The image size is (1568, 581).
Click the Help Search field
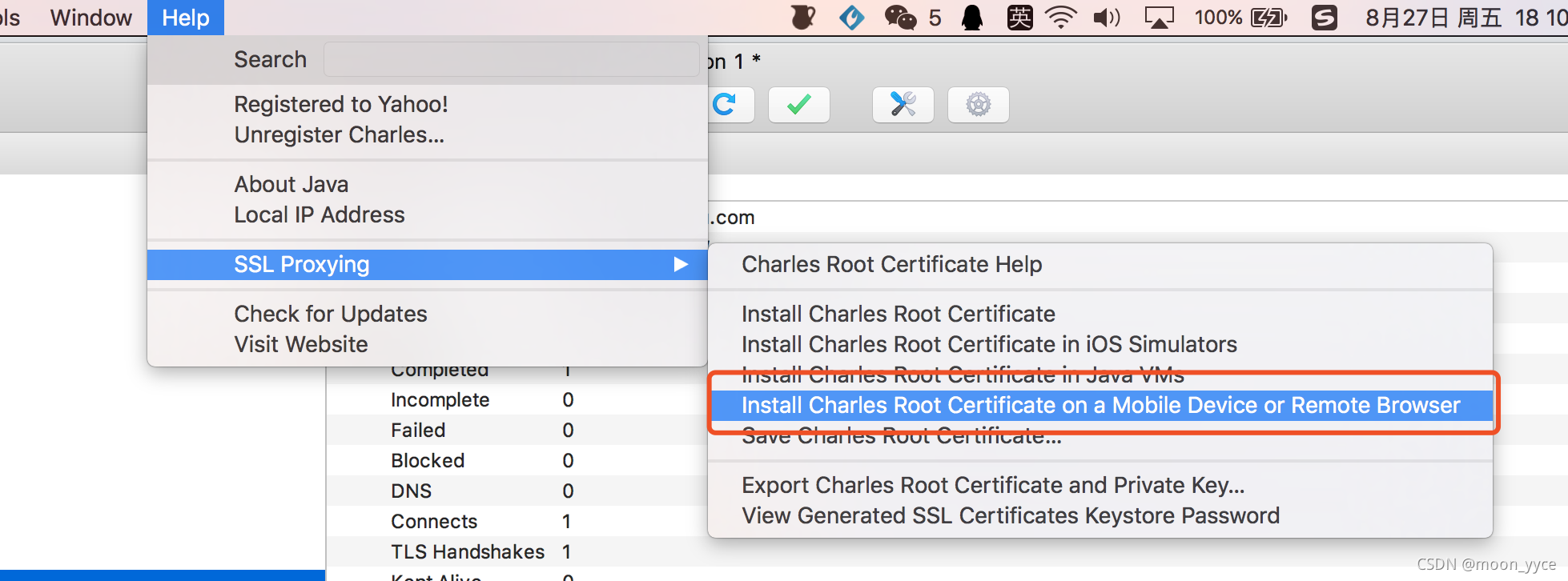click(511, 59)
